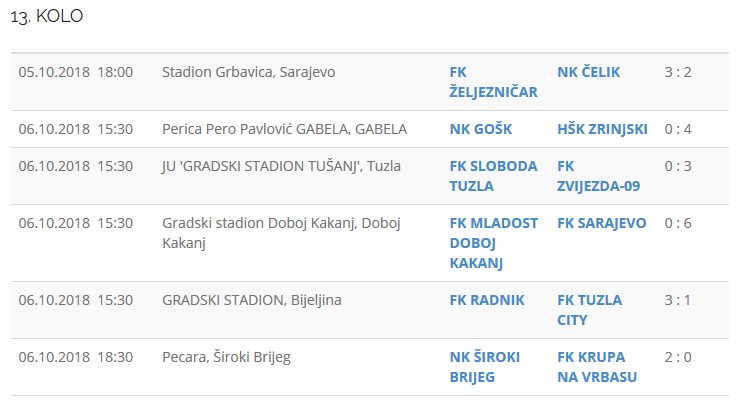
Task: Click Pecara, Široki Brijeg venue text
Action: [x=226, y=357]
